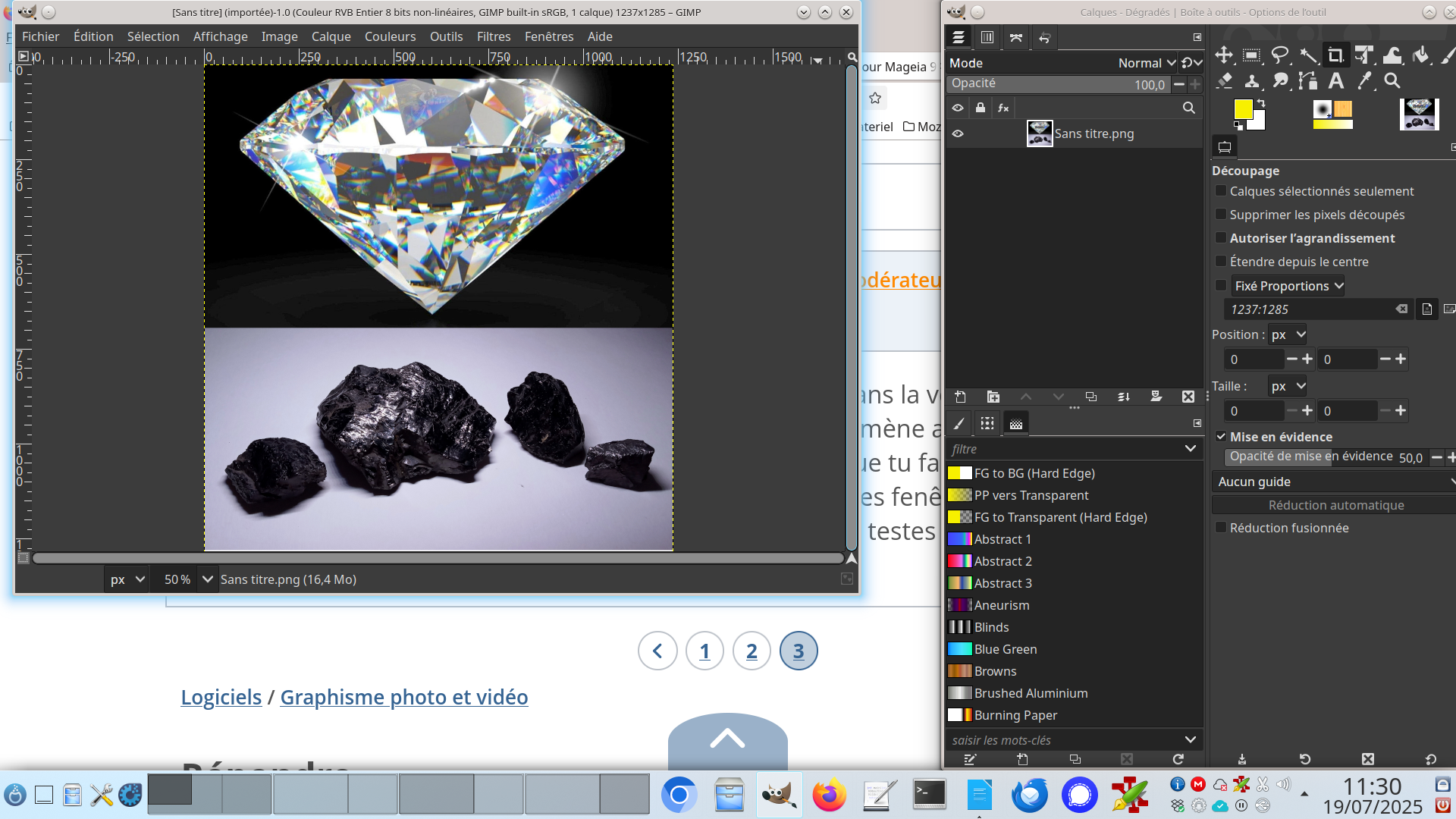1456x819 pixels.
Task: Go to page 1 in browser pagination
Action: (704, 651)
